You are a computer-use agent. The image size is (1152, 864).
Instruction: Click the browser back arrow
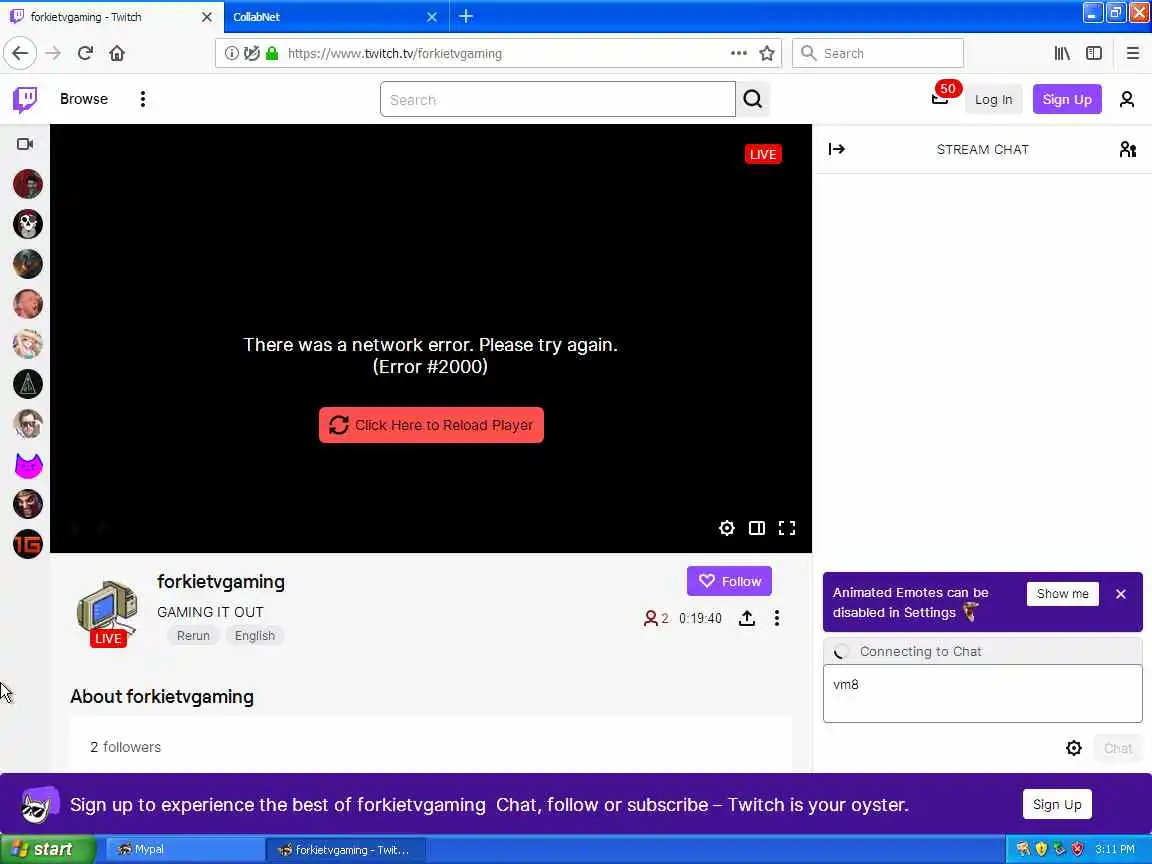(x=20, y=53)
